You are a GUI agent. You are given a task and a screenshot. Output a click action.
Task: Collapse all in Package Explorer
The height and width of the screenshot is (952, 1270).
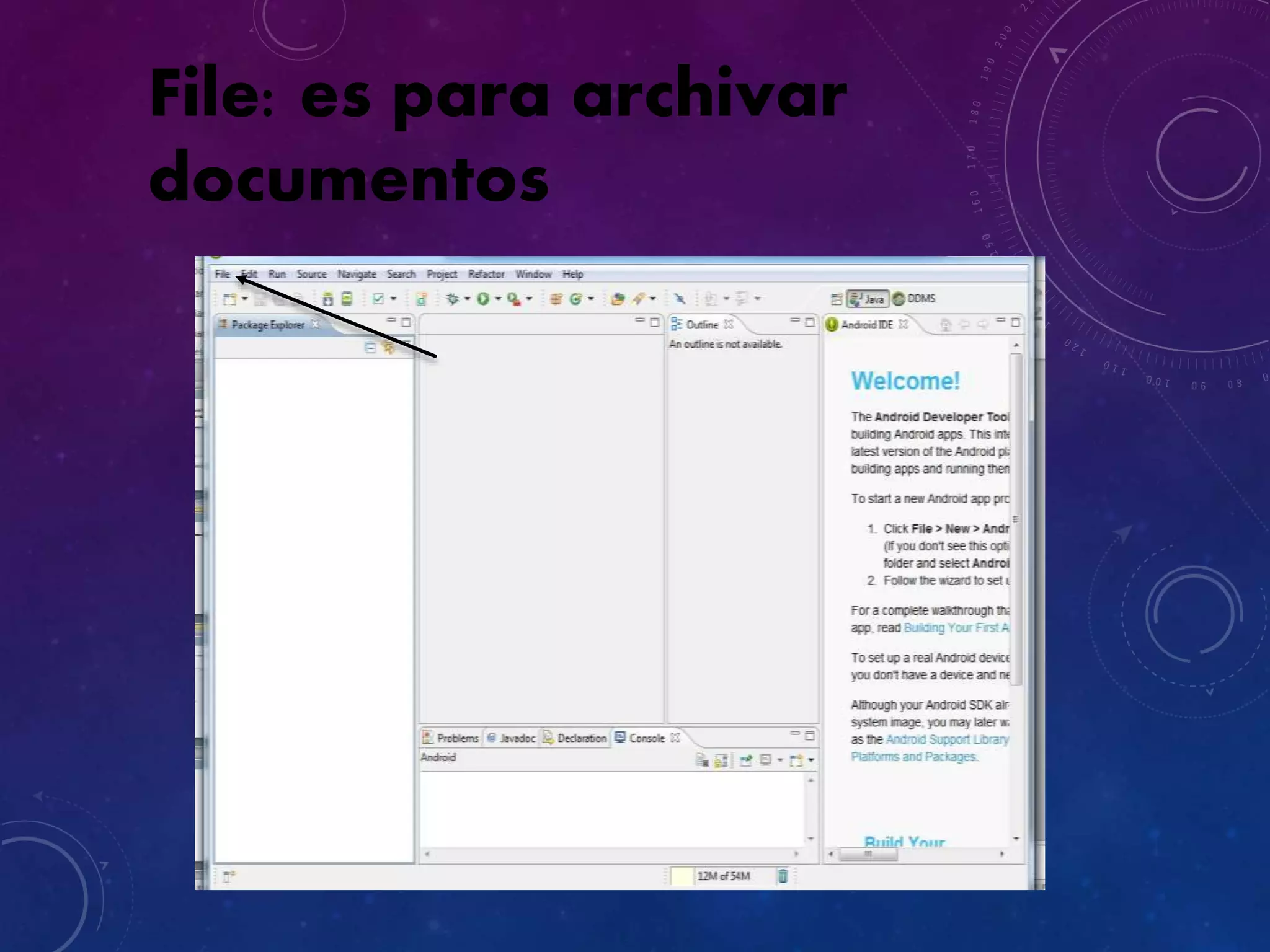370,347
